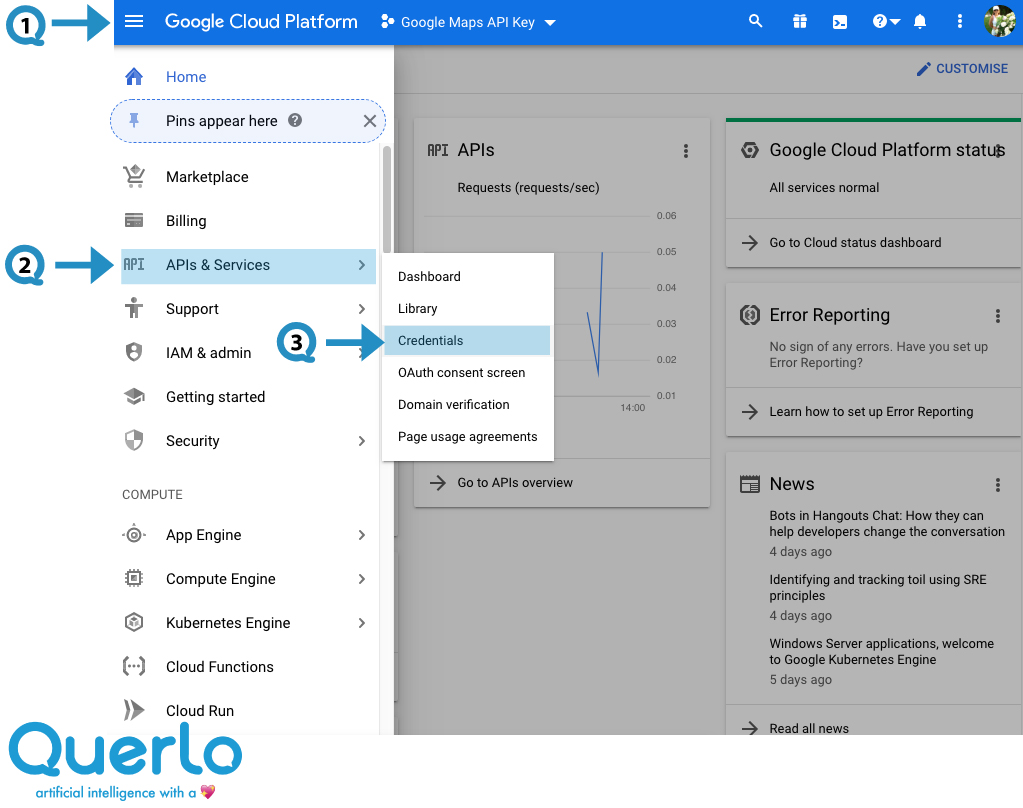This screenshot has width=1023, height=808.
Task: Open News card options menu
Action: click(998, 484)
